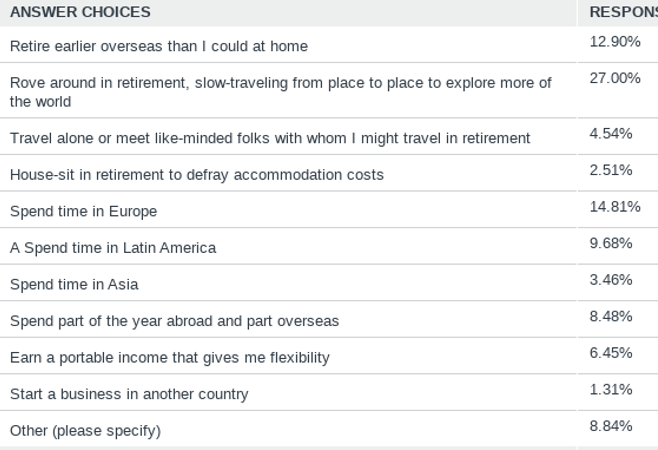Click the 9.68% response value
Viewport: 658px width, 450px height.
(611, 243)
